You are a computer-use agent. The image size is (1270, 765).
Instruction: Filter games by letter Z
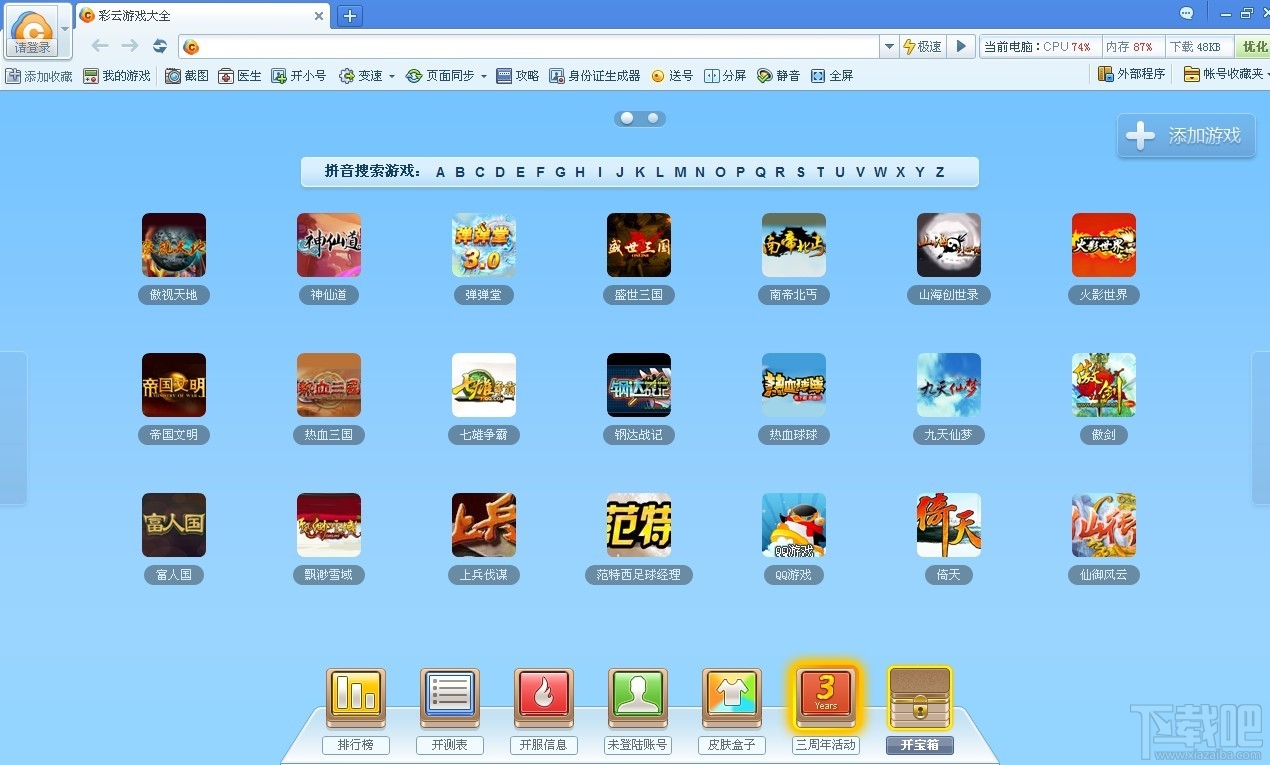pos(940,172)
